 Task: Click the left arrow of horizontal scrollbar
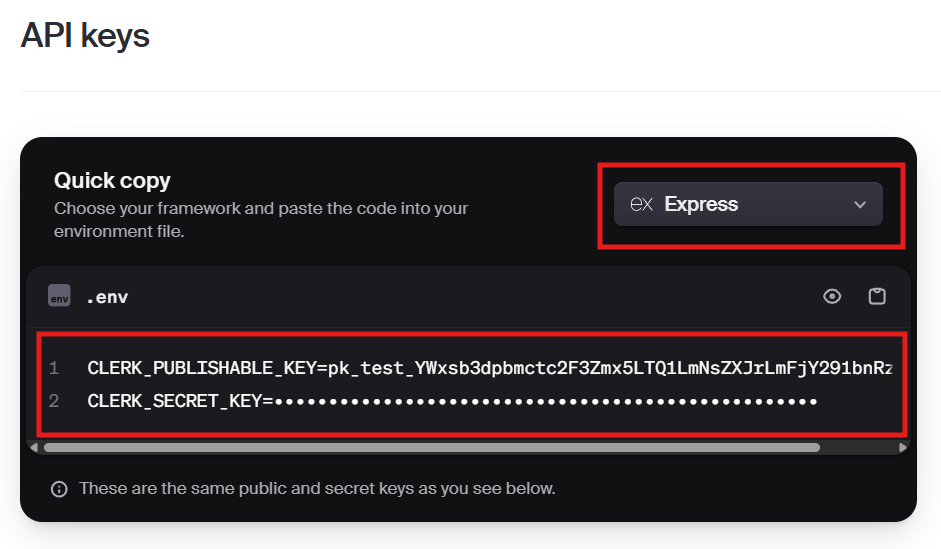pos(34,448)
